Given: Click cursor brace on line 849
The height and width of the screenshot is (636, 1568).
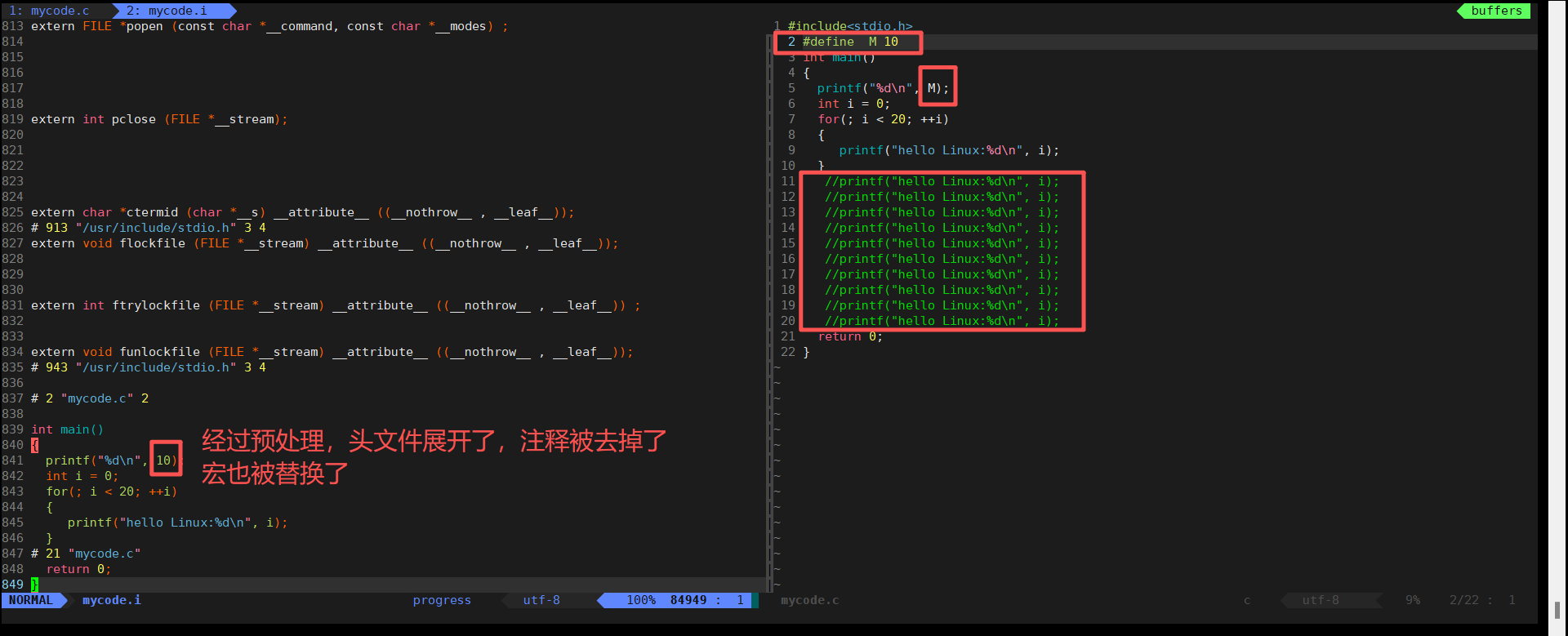Looking at the screenshot, I should [x=34, y=585].
